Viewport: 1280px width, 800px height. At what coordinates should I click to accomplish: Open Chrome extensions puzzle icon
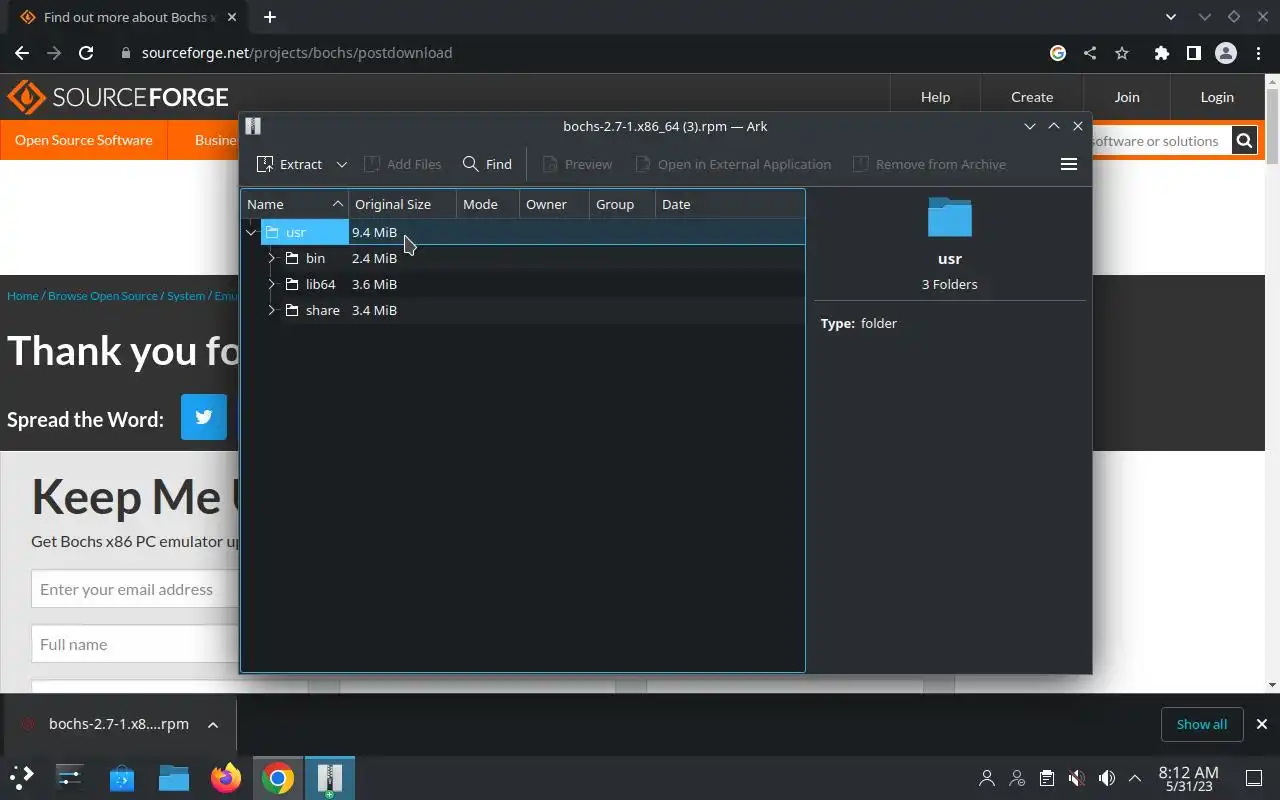tap(1161, 53)
